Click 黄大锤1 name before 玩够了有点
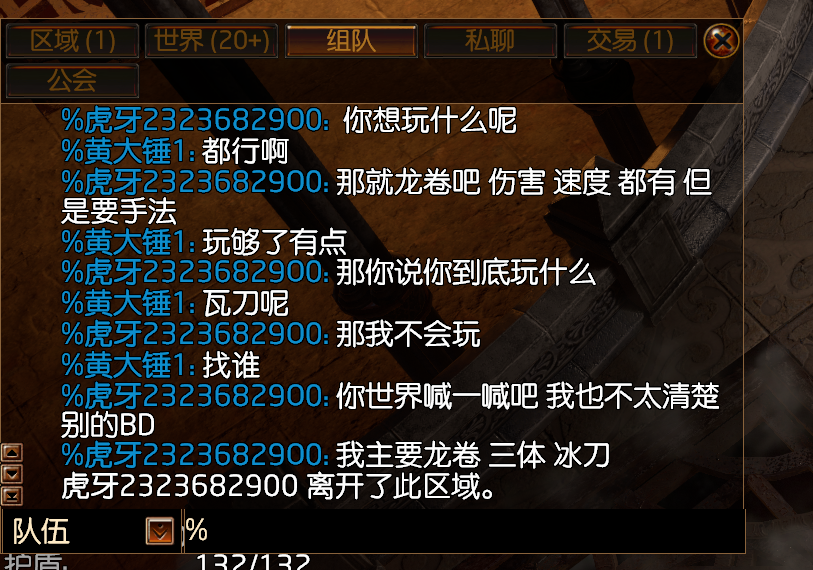Viewport: 813px width, 570px height. coord(128,242)
